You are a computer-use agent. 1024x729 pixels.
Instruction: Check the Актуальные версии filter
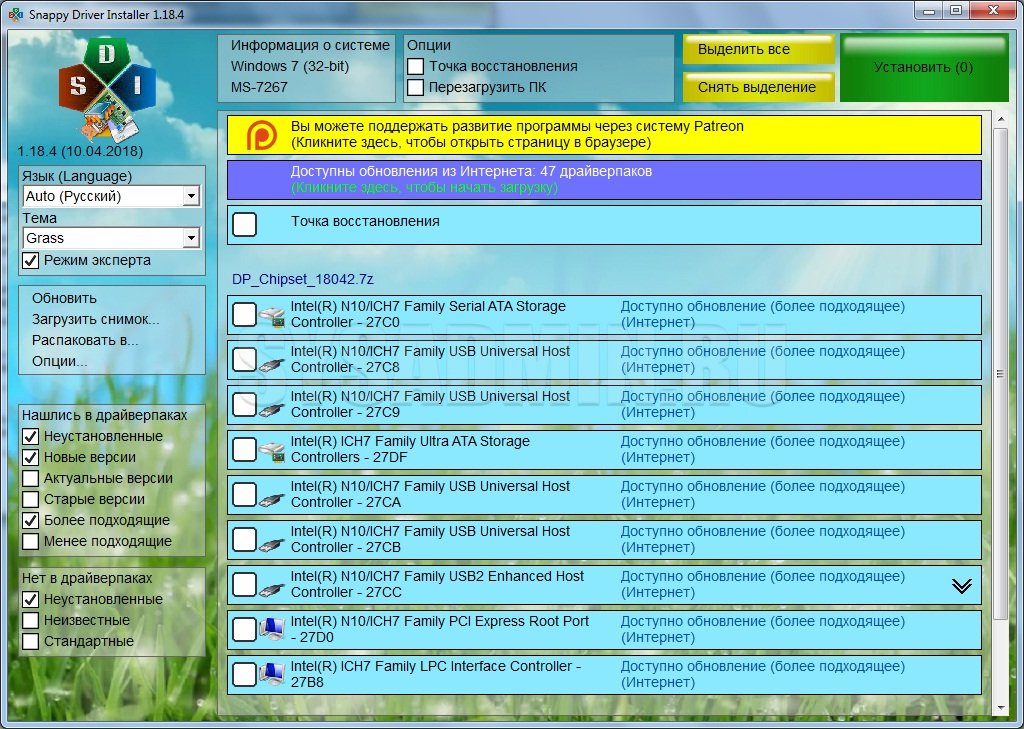(x=31, y=479)
